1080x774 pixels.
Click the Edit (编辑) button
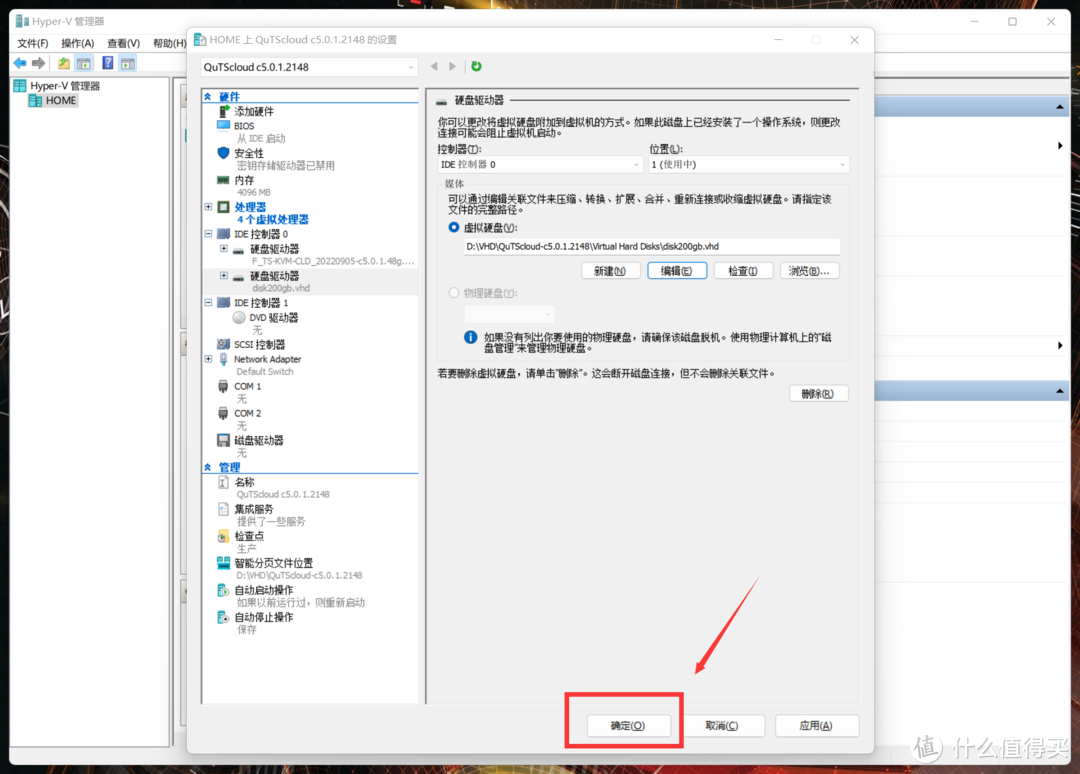tap(676, 271)
